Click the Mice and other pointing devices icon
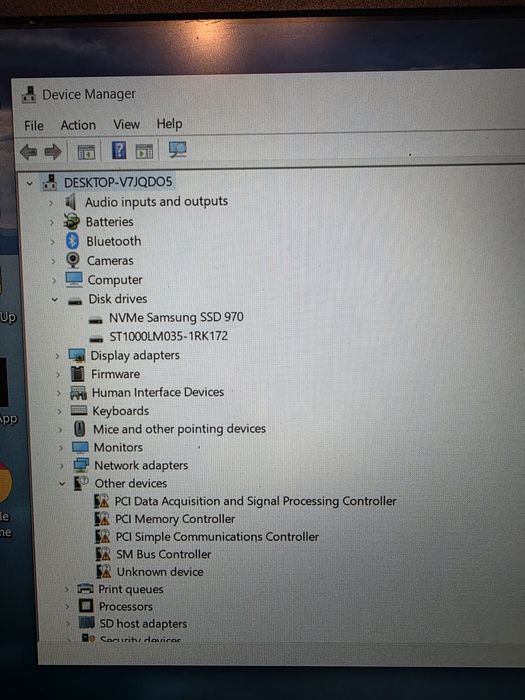The width and height of the screenshot is (525, 700). tap(79, 429)
